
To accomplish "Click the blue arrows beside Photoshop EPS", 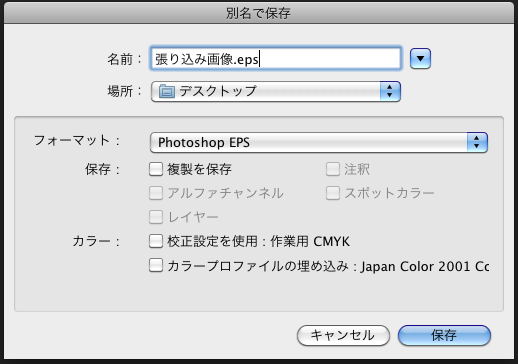I will coord(477,142).
